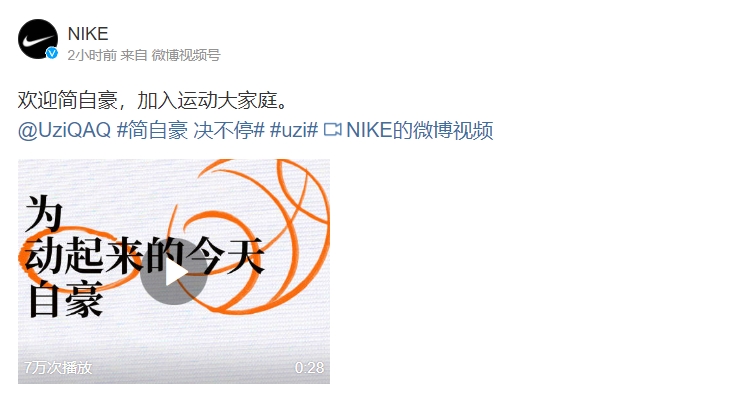Click the video camera icon before NIKE的微博视频

click(332, 130)
